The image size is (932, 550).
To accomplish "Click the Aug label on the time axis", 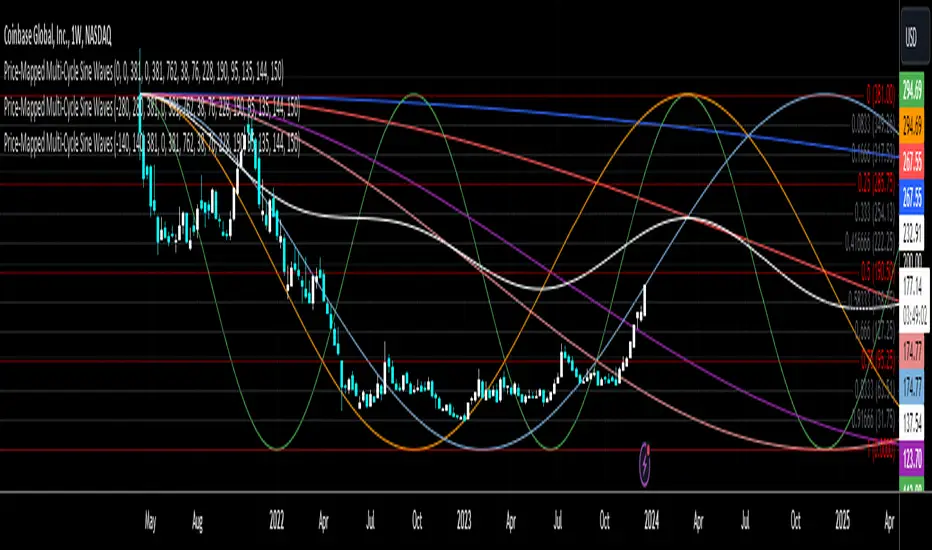I will click(x=197, y=522).
